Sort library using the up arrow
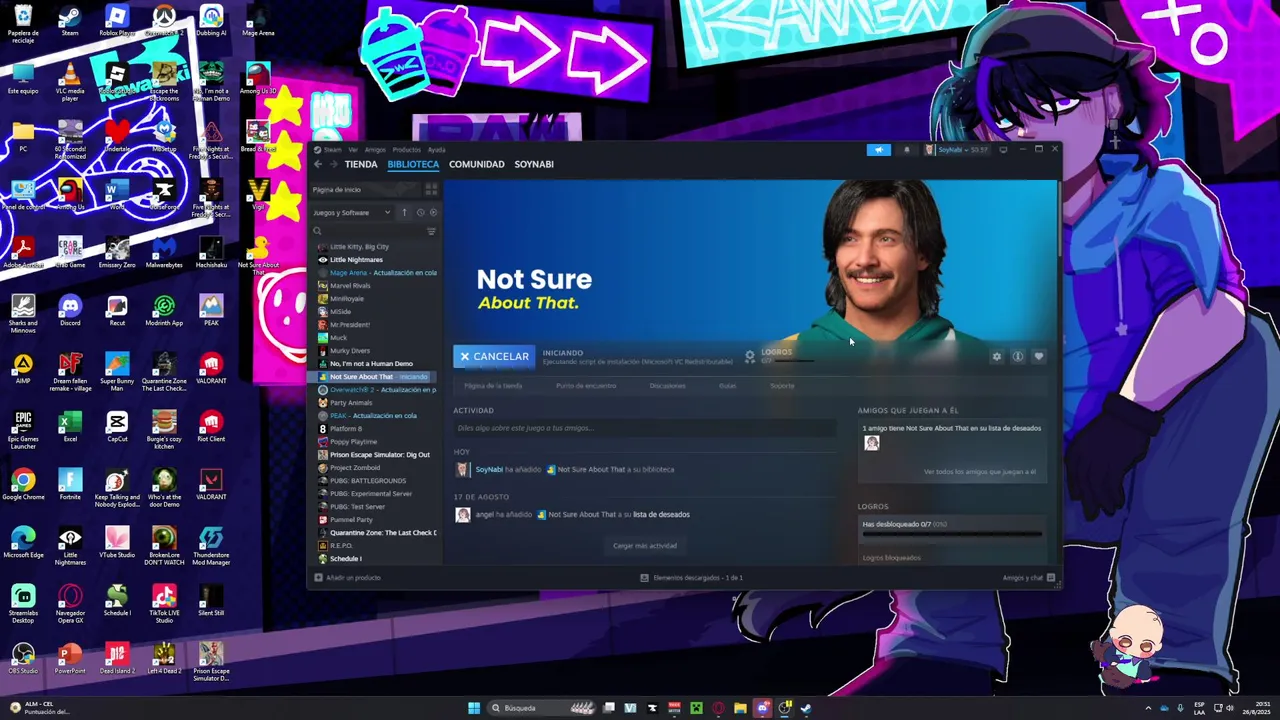 coord(404,212)
